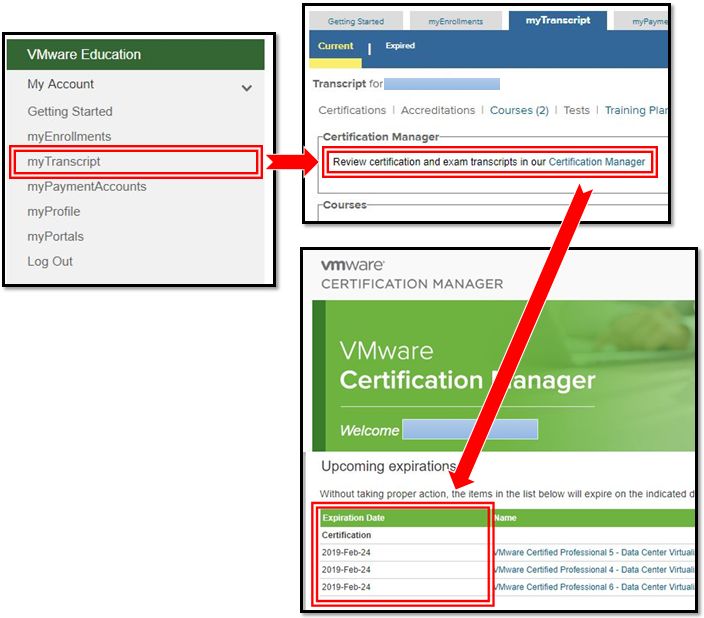Follow the Certification Manager hyperlink
Image resolution: width=704 pixels, height=618 pixels.
[597, 162]
